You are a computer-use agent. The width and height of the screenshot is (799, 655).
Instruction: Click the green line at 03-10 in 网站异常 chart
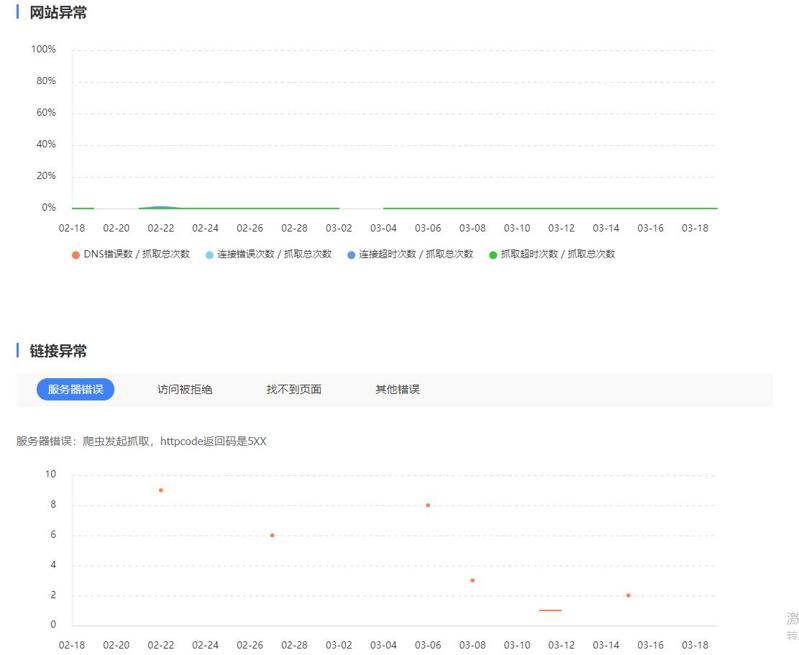pyautogui.click(x=517, y=208)
